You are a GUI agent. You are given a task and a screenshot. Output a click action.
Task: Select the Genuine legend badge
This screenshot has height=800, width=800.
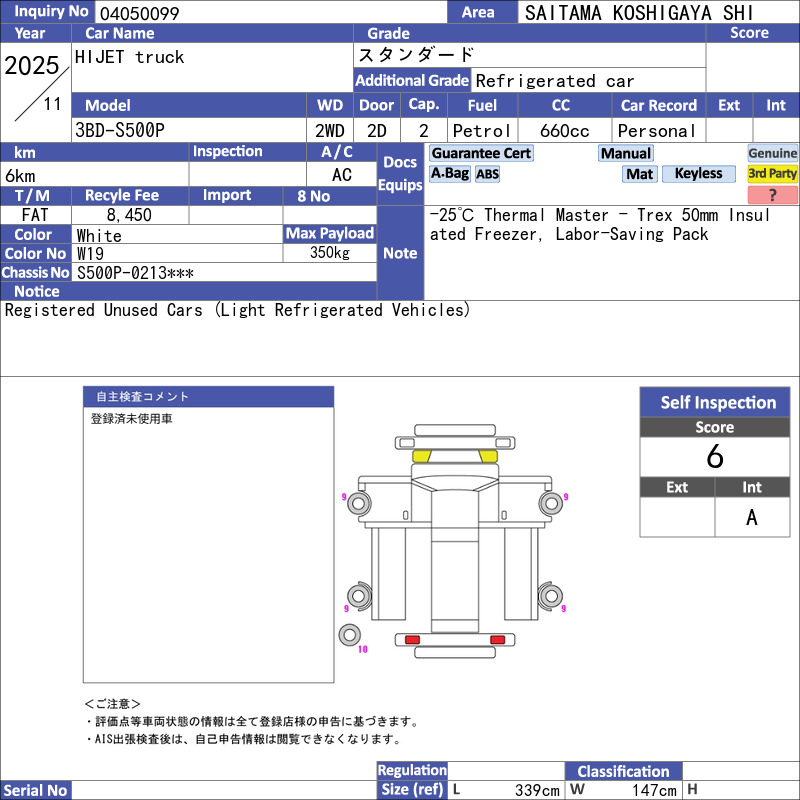[x=772, y=153]
